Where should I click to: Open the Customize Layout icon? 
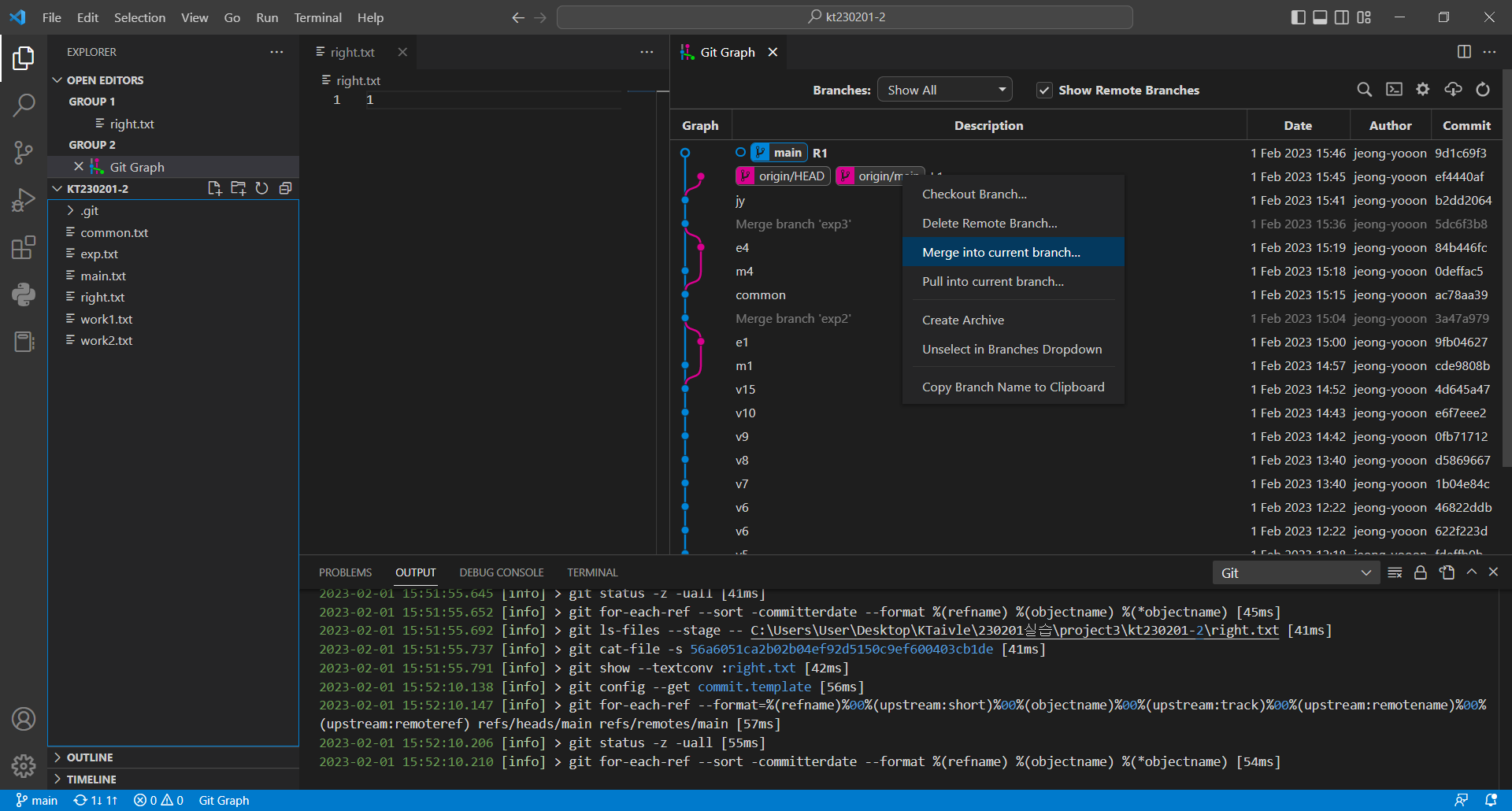[x=1364, y=17]
